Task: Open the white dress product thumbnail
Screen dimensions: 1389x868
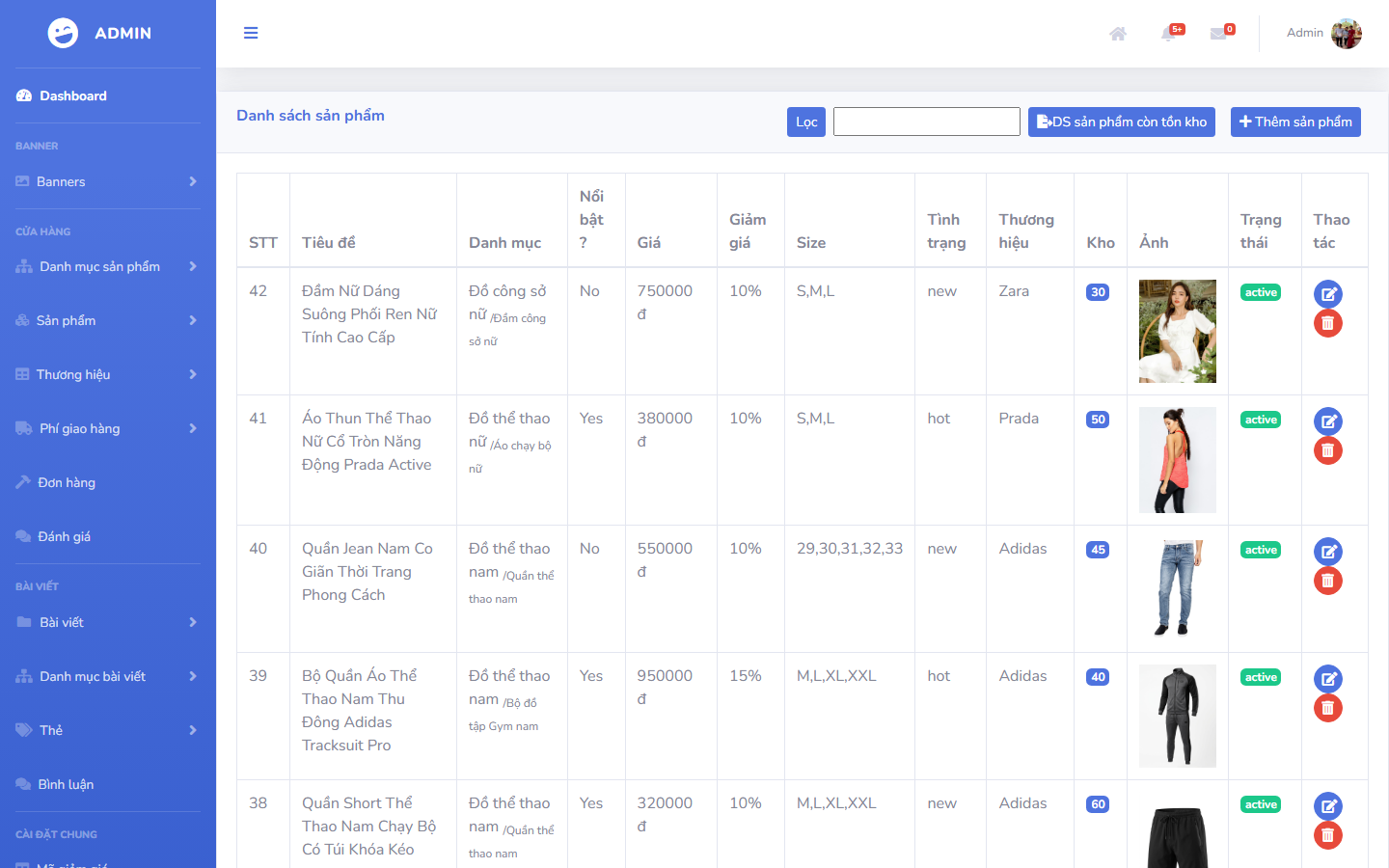Action: click(1178, 331)
